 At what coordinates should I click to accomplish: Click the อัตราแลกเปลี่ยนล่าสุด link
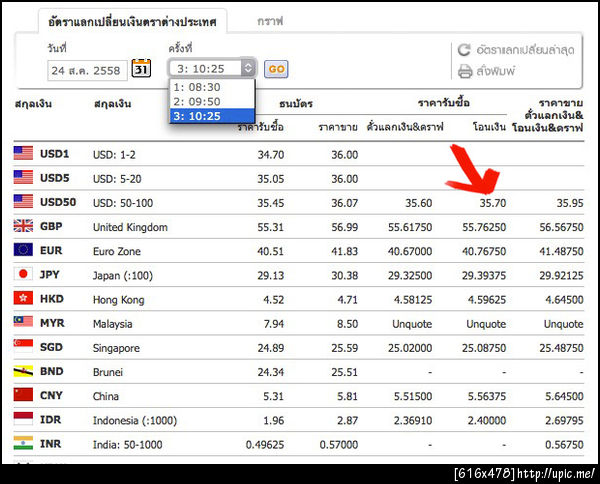525,50
